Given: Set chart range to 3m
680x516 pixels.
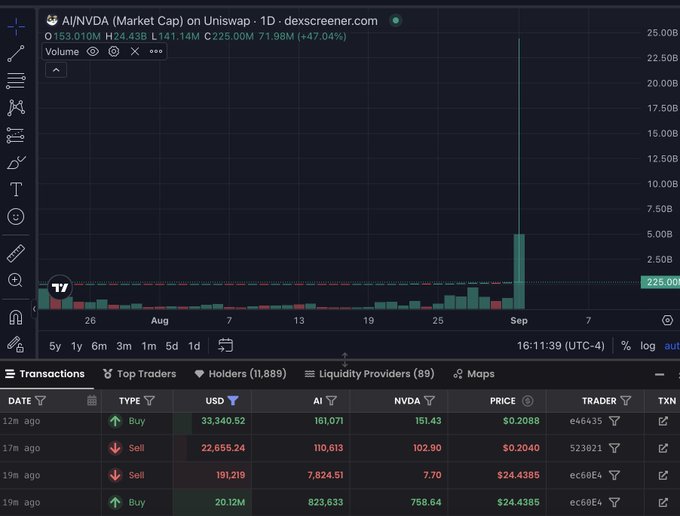Looking at the screenshot, I should tap(124, 346).
